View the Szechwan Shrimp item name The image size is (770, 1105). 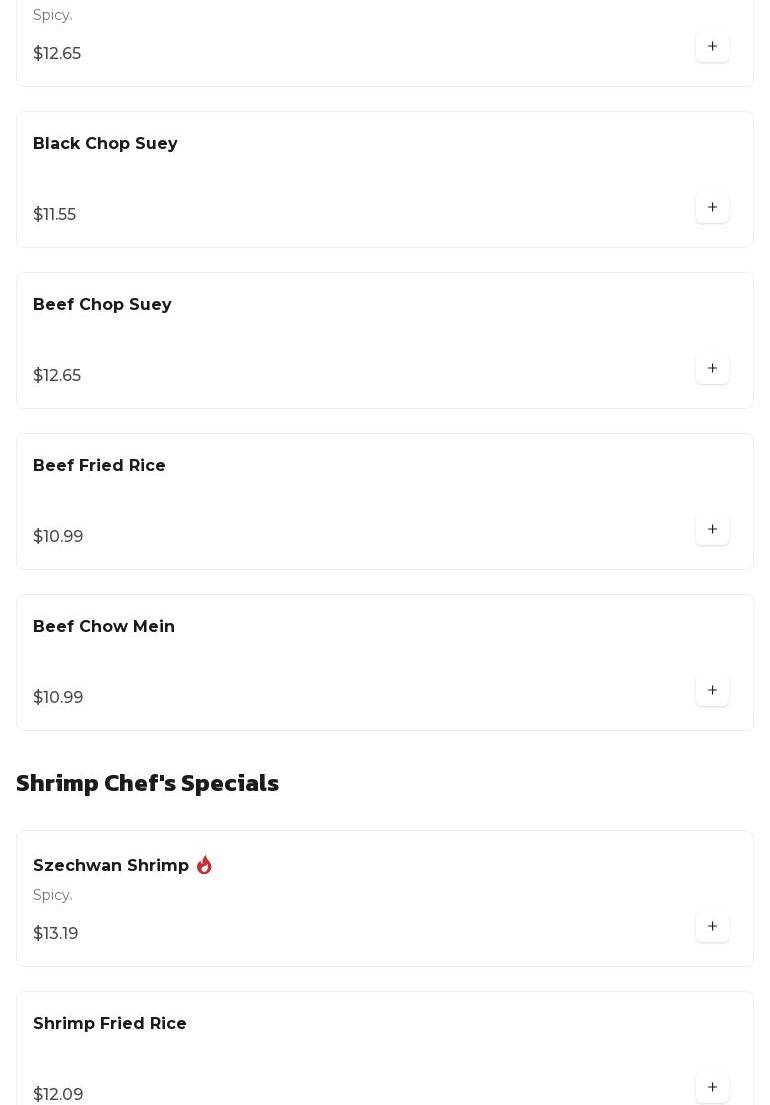(x=111, y=865)
